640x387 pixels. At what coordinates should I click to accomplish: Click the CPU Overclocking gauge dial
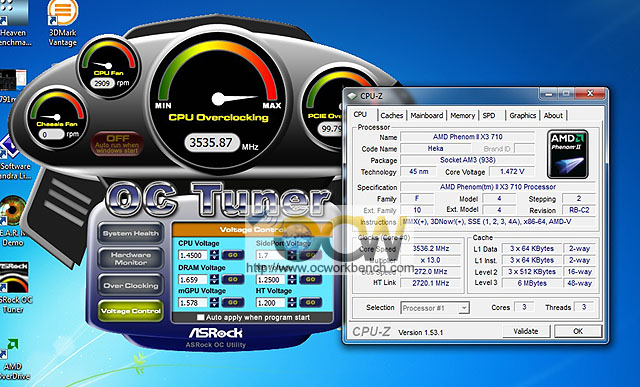click(218, 99)
